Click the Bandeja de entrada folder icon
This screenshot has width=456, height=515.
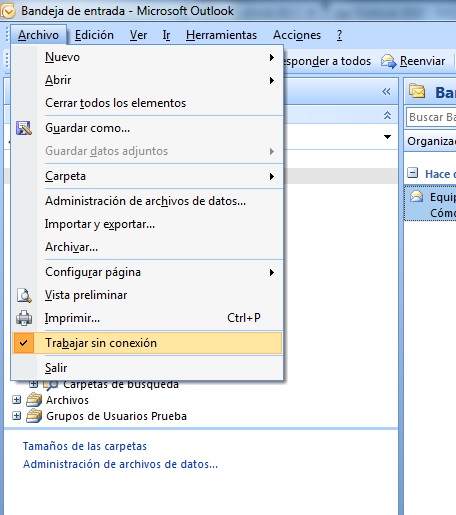417,91
